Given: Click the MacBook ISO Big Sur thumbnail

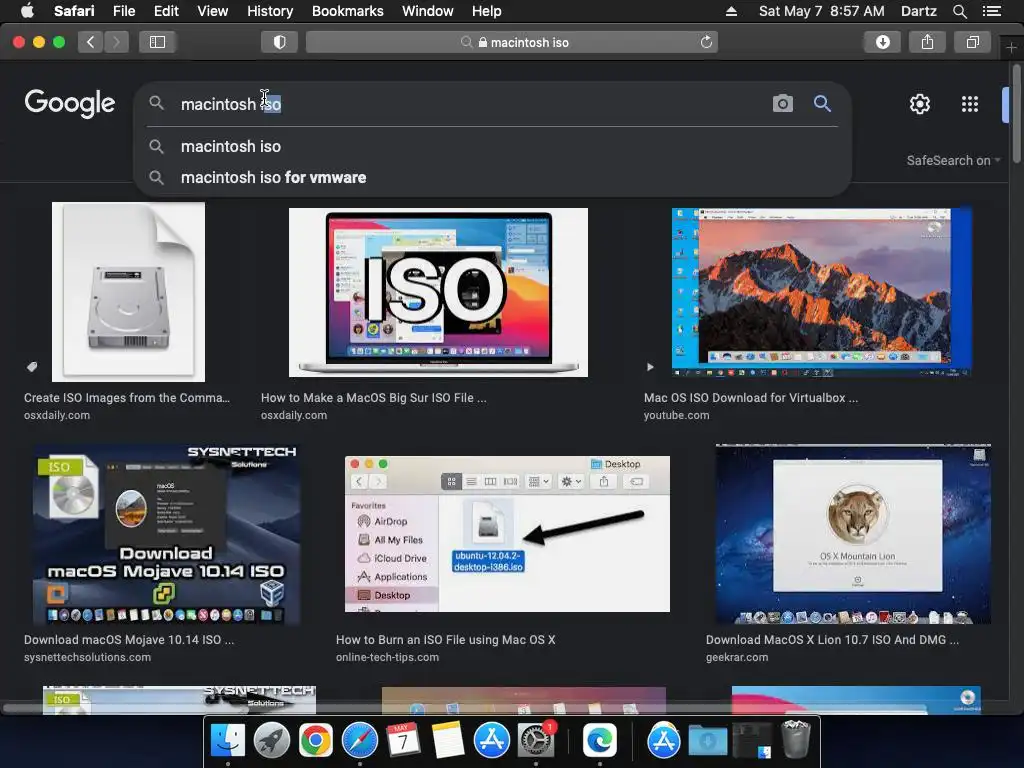Looking at the screenshot, I should [x=438, y=293].
